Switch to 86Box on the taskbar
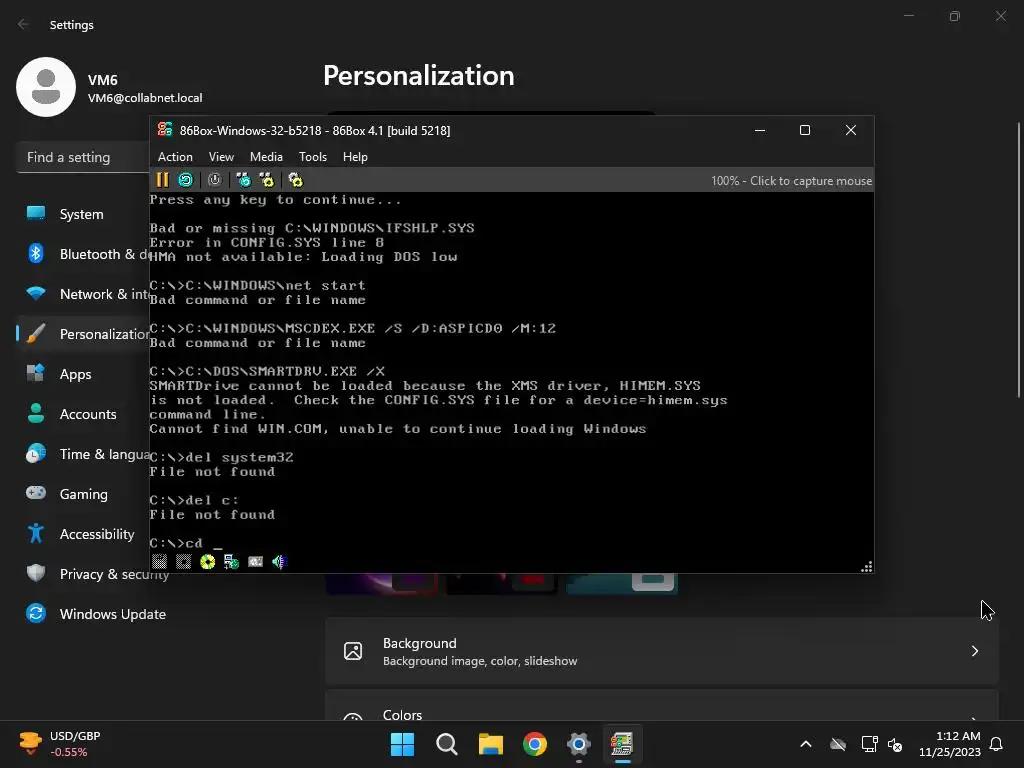Image resolution: width=1024 pixels, height=768 pixels. (622, 744)
